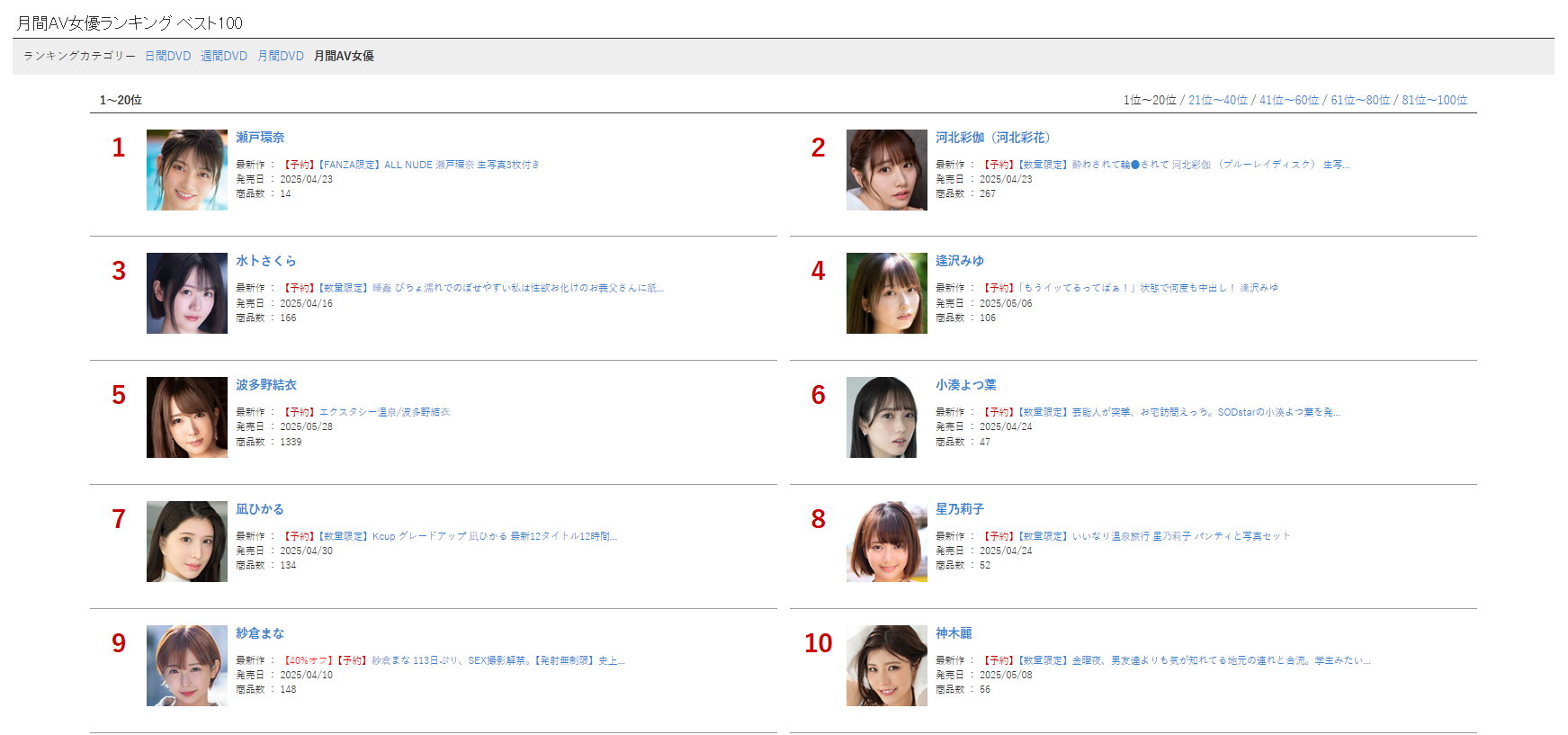
Task: Open the rank 1 thumbnail image
Action: click(187, 170)
